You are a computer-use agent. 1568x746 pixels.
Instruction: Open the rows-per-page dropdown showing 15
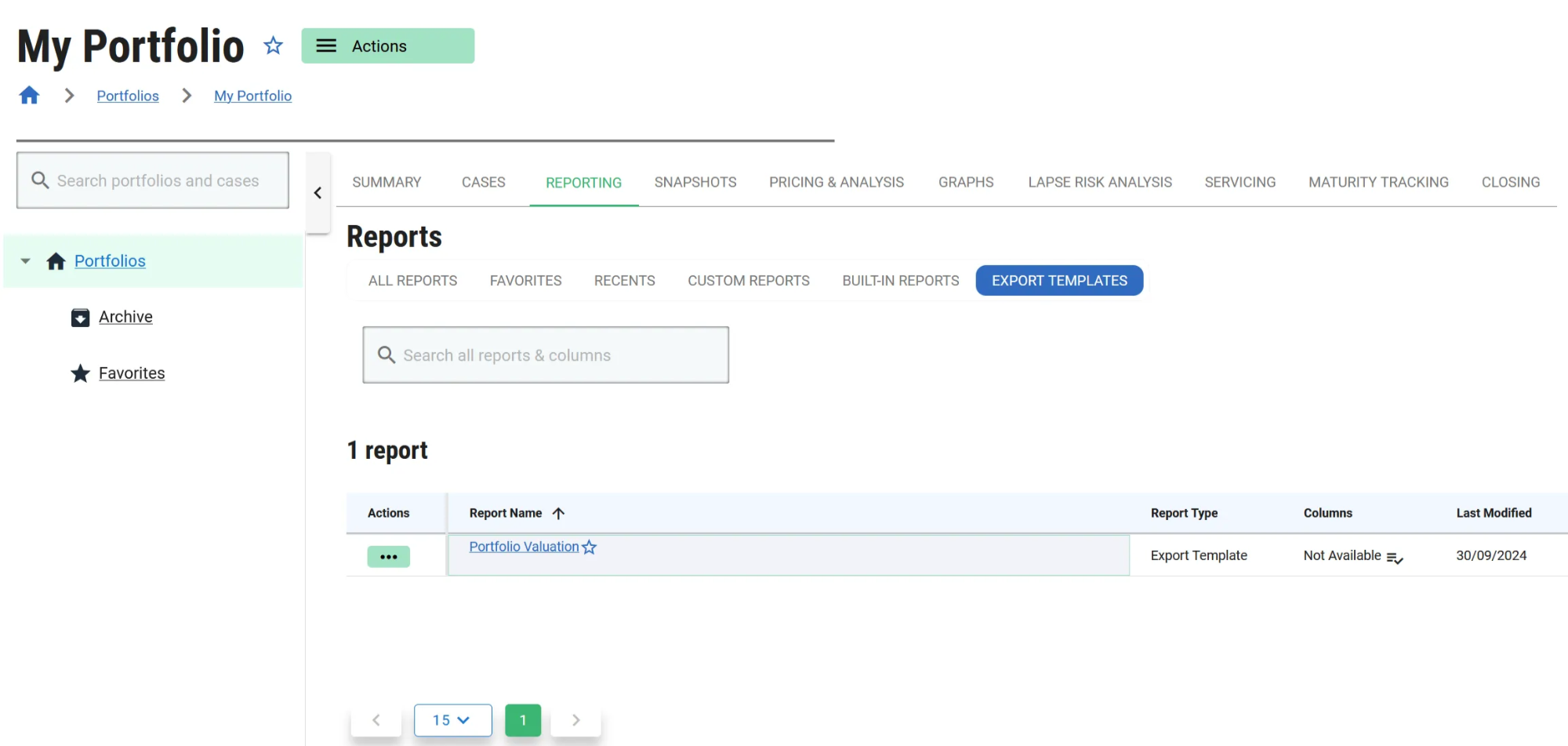tap(452, 720)
